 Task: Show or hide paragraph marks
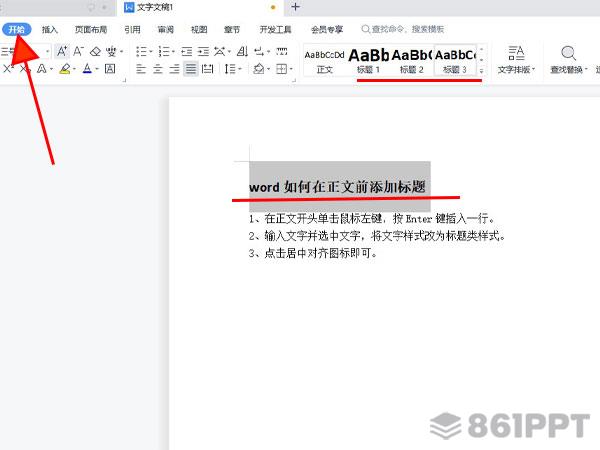point(259,51)
